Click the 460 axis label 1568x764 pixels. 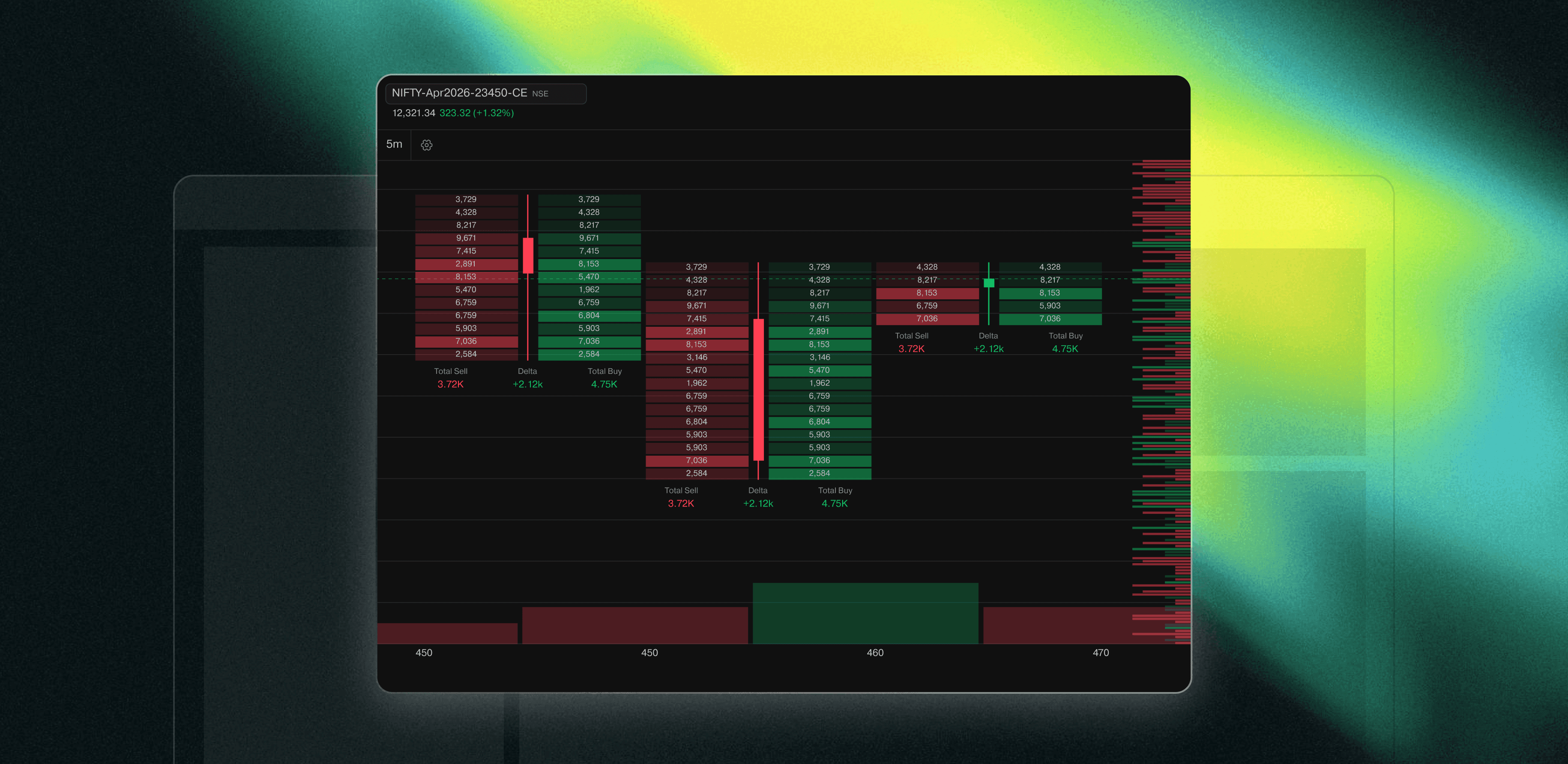tap(875, 653)
